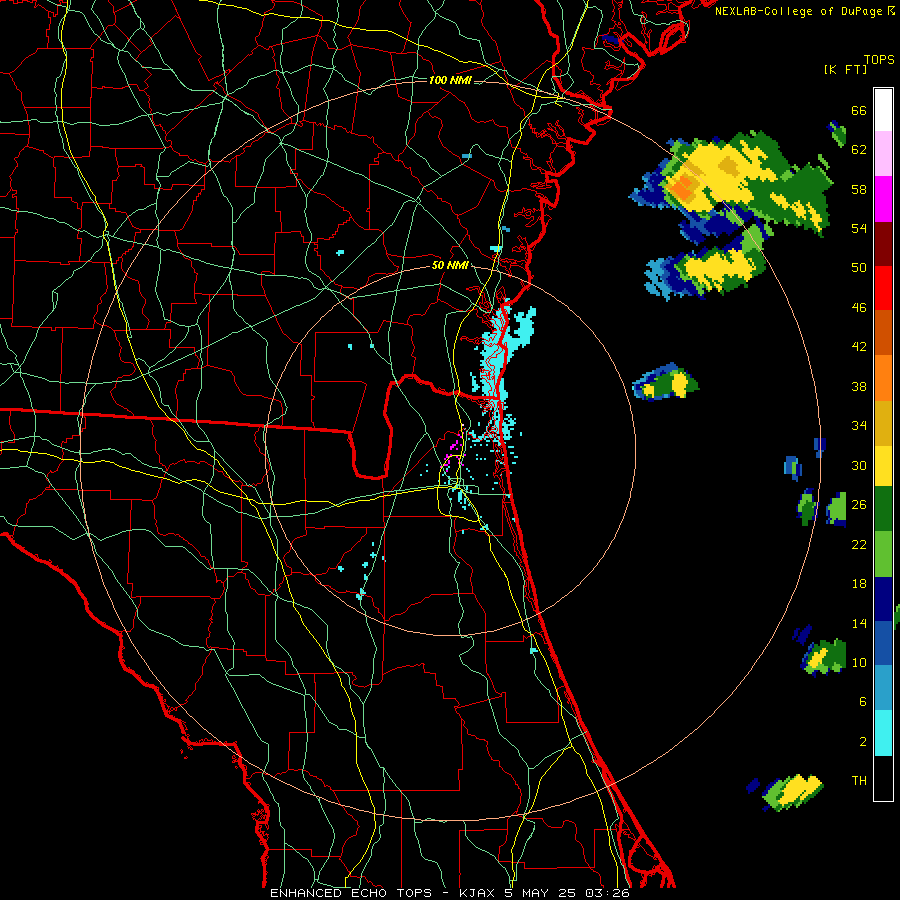Image resolution: width=900 pixels, height=900 pixels.
Task: Click the navy 18 kft legend swatch
Action: coord(883,599)
